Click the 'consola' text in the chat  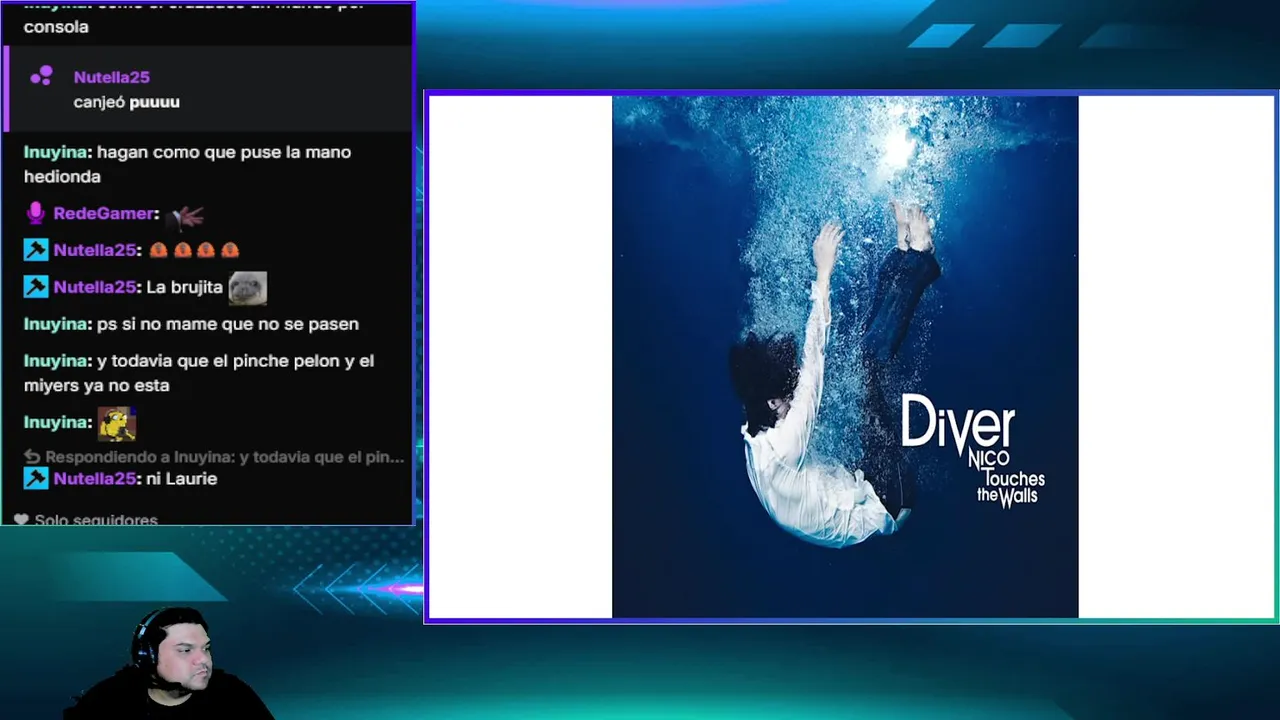point(56,27)
